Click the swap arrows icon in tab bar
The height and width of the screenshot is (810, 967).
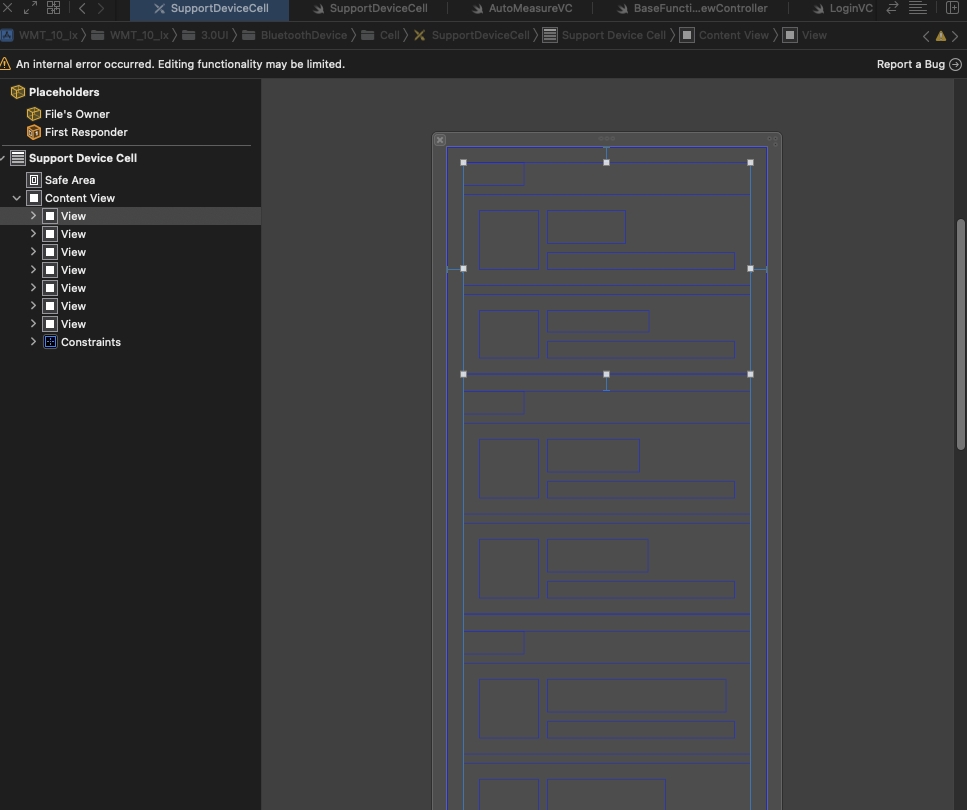892,8
